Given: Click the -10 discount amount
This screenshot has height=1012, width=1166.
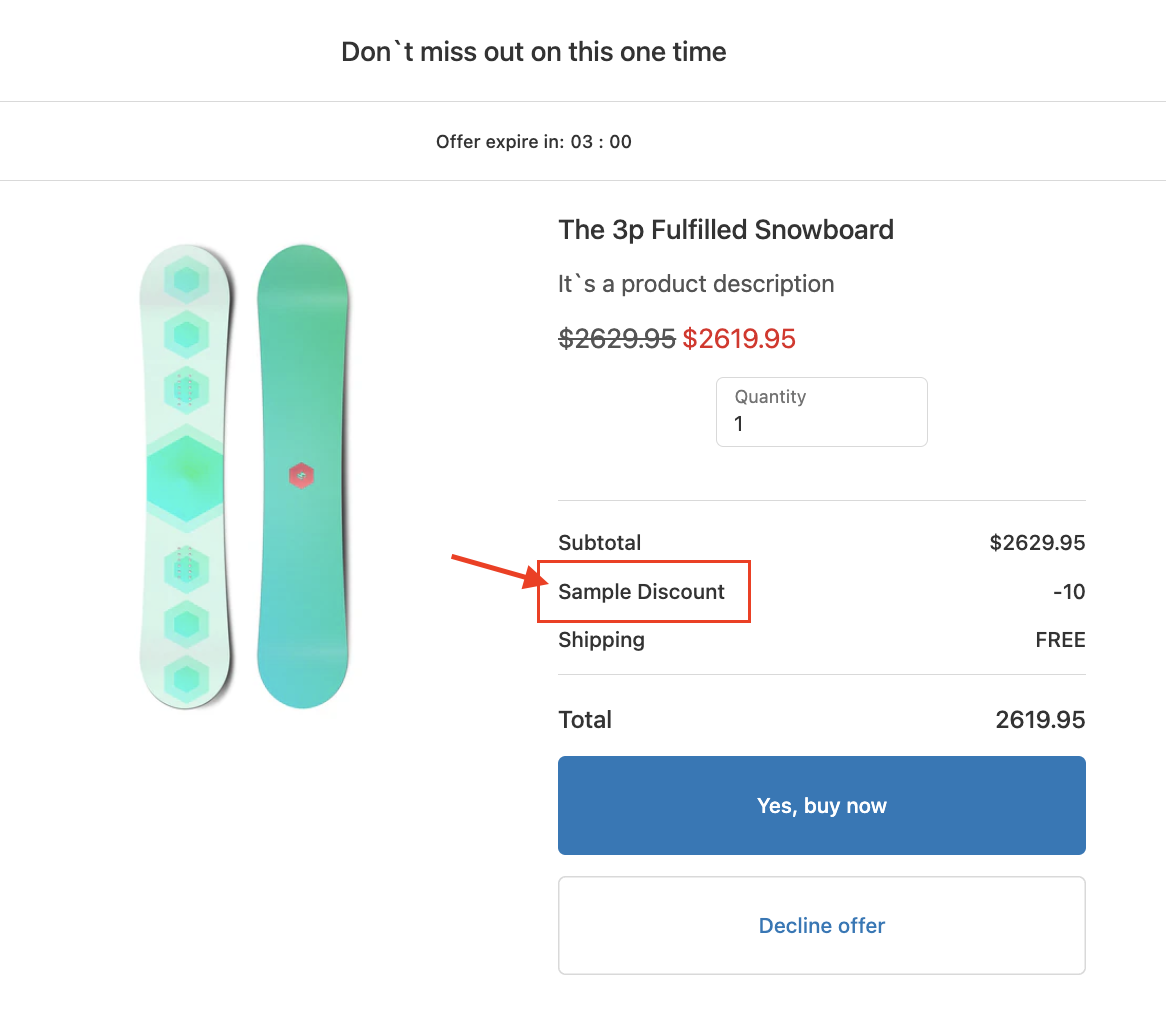Looking at the screenshot, I should click(1068, 592).
